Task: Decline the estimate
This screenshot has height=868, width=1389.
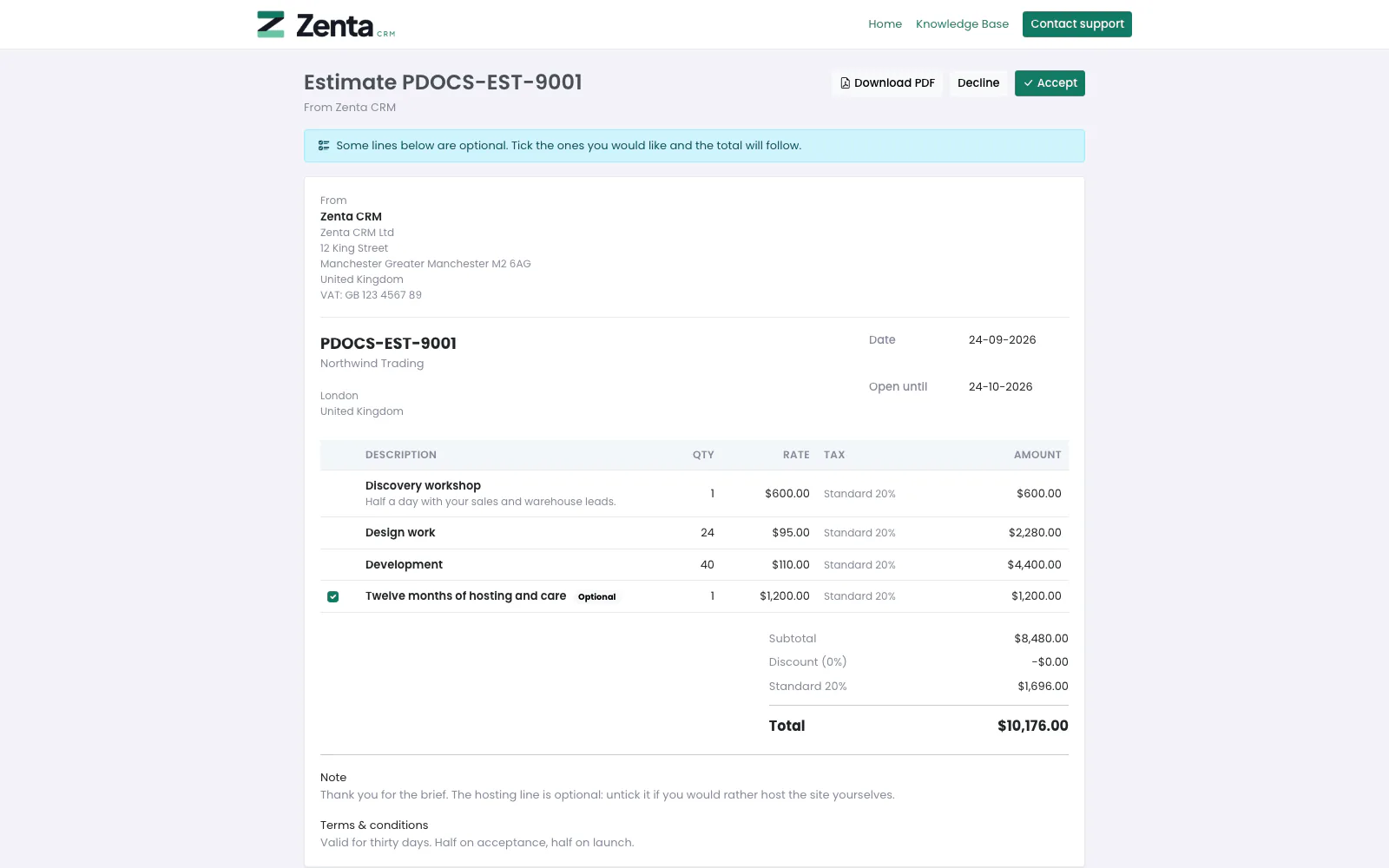Action: click(978, 83)
